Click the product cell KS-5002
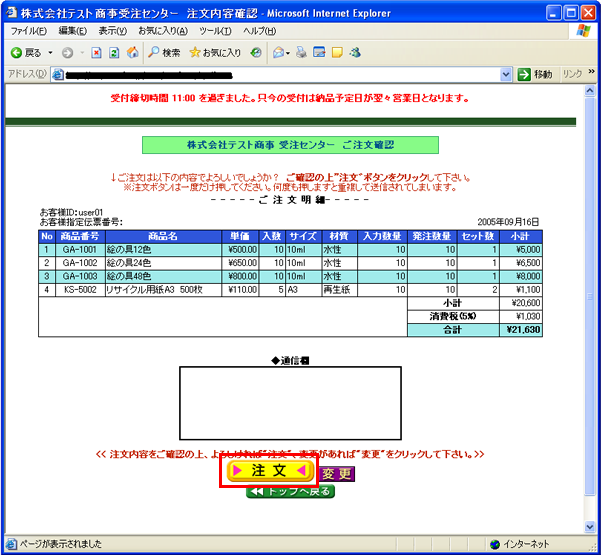Viewport: 601px width, 555px height. [80, 290]
